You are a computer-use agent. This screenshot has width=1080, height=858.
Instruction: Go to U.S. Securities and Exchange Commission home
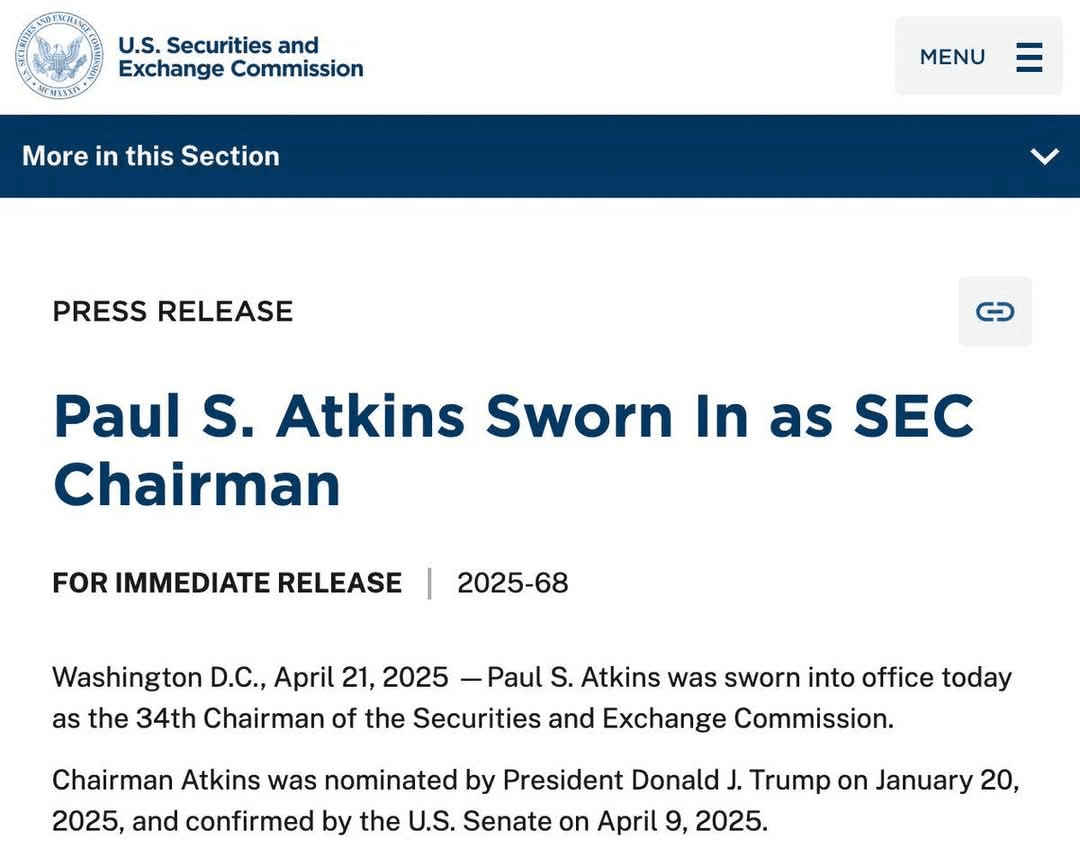[240, 57]
